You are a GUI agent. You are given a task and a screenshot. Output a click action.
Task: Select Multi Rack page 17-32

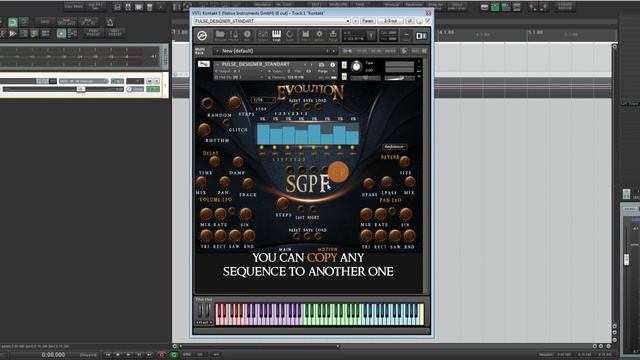click(x=362, y=51)
